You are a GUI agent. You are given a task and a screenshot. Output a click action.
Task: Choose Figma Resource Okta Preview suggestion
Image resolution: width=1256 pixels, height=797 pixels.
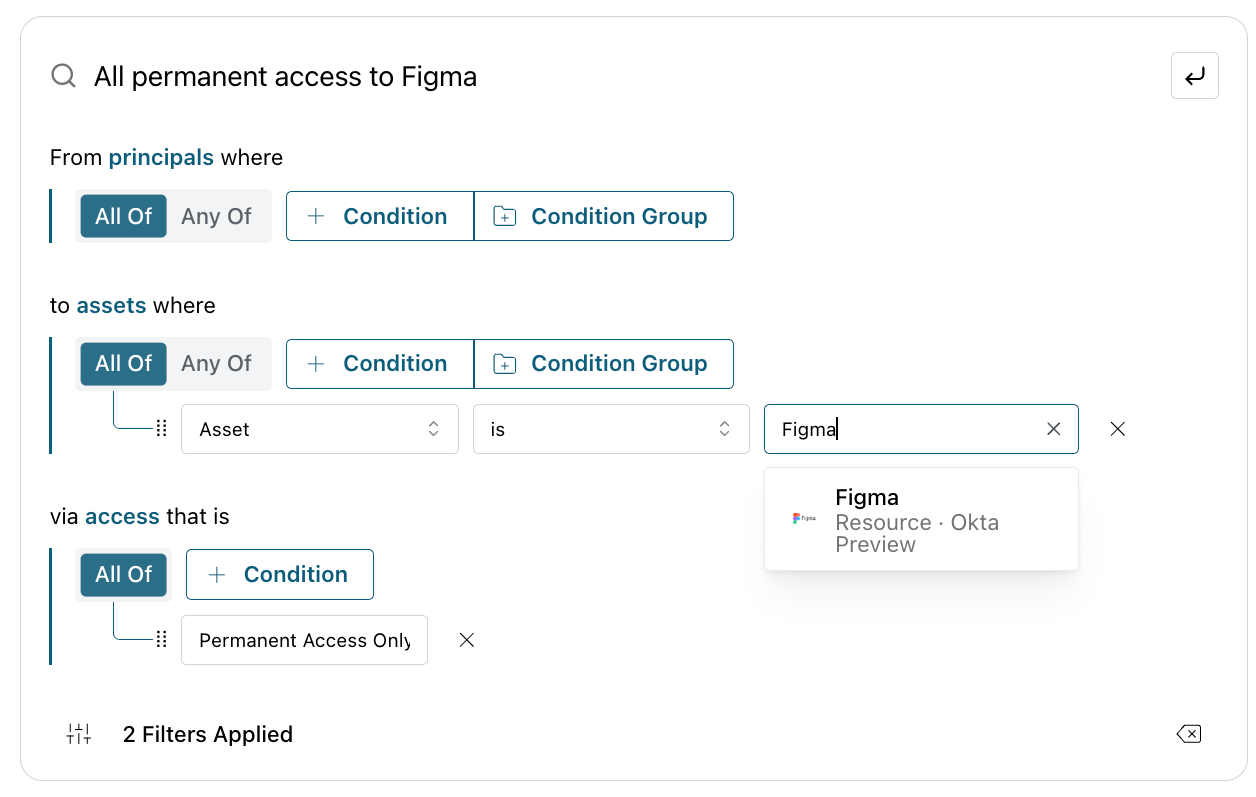(x=921, y=520)
